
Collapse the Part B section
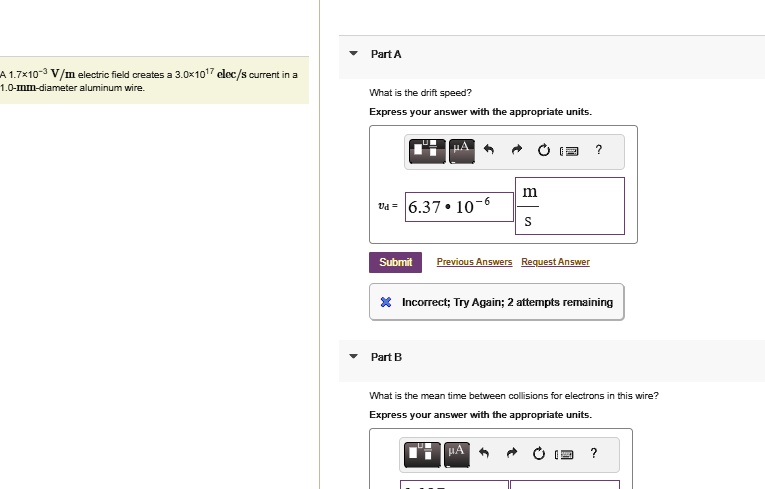(x=354, y=357)
